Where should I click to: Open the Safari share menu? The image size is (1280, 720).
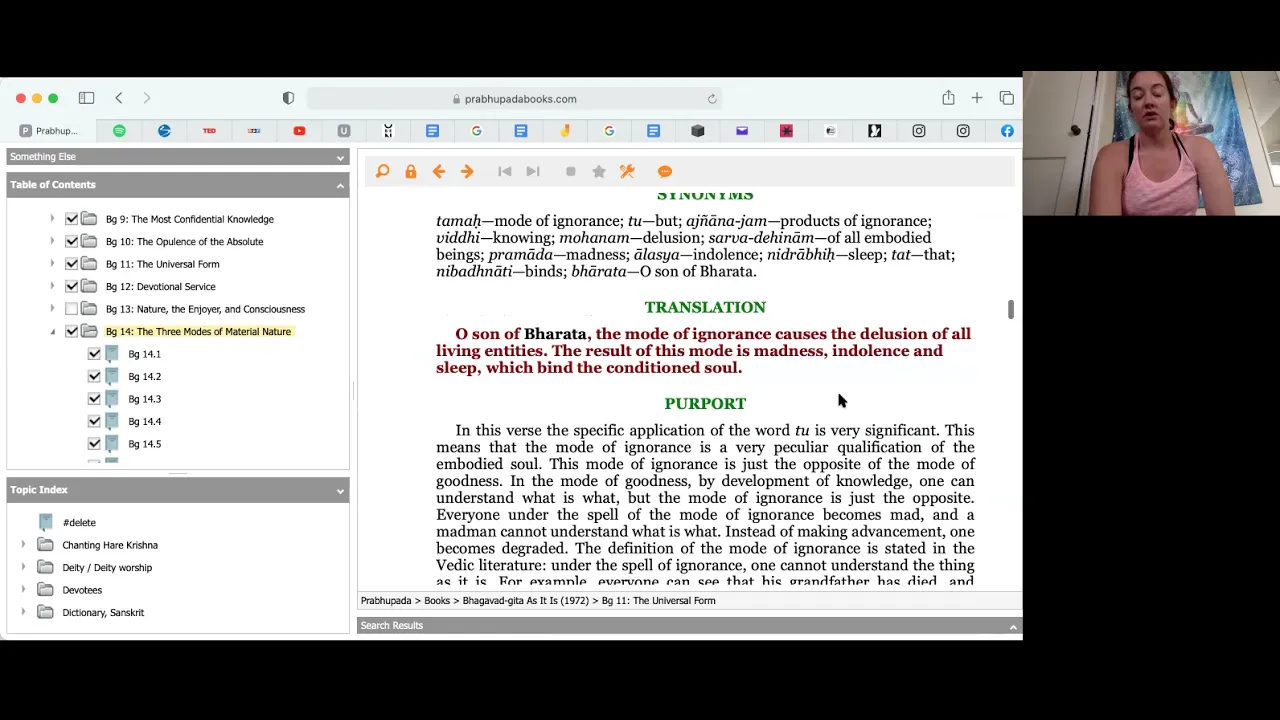[x=948, y=97]
